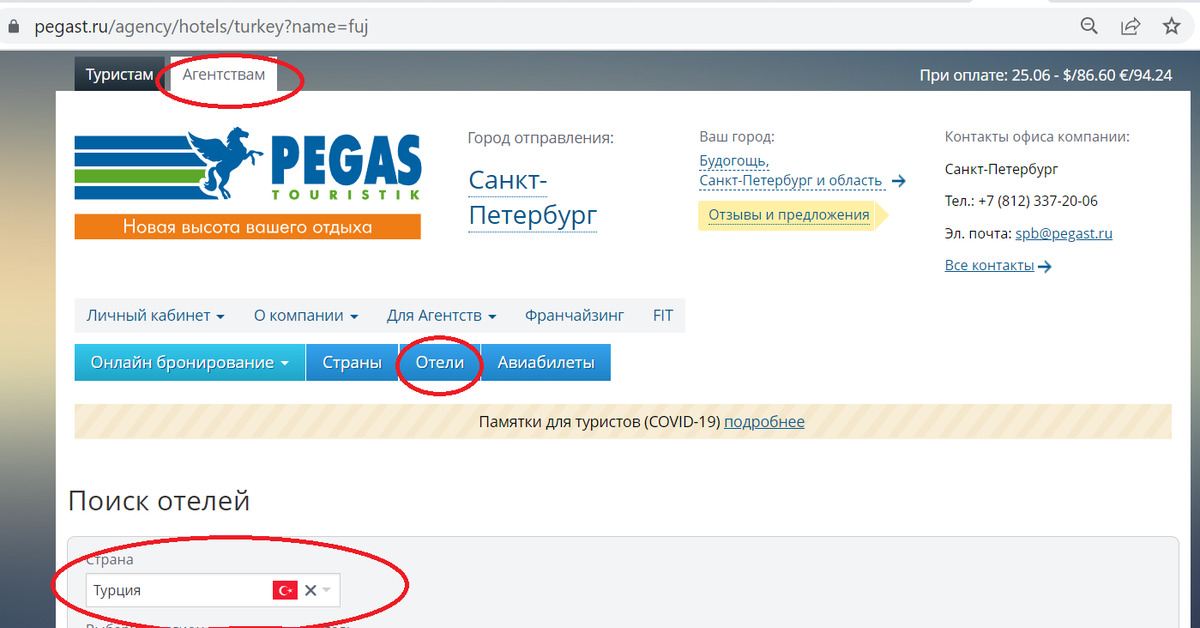
Task: Clear the Турция country selection with the X
Action: pos(310,590)
